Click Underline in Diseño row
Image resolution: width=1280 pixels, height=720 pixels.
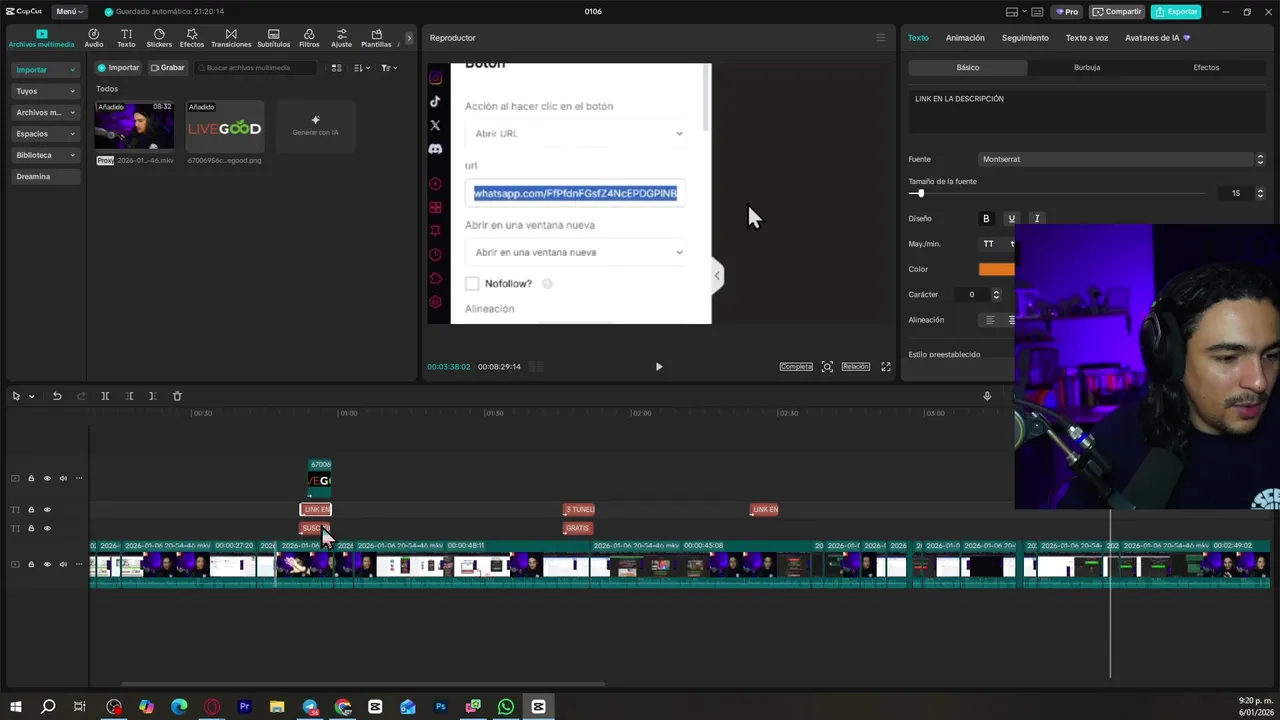click(x=1011, y=219)
